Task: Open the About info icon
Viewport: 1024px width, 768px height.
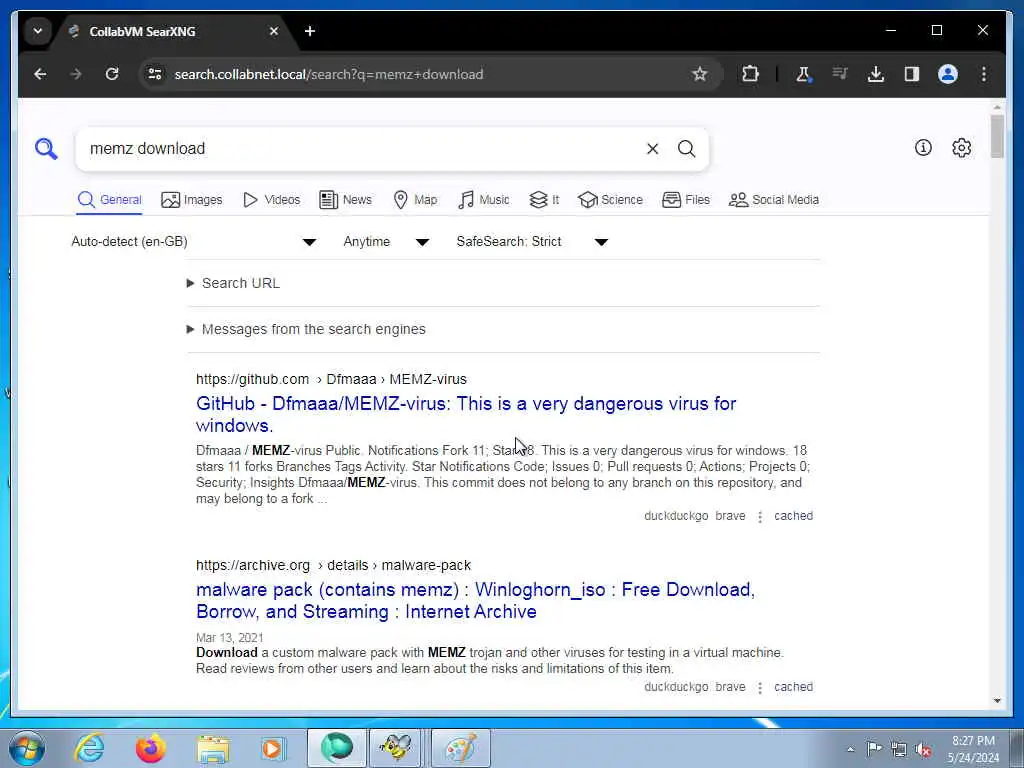Action: click(x=923, y=148)
